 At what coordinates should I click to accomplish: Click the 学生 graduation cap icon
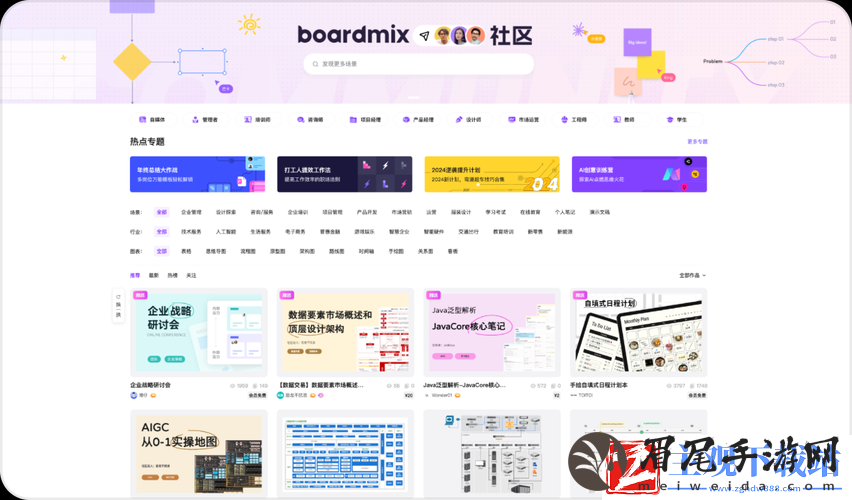669,120
